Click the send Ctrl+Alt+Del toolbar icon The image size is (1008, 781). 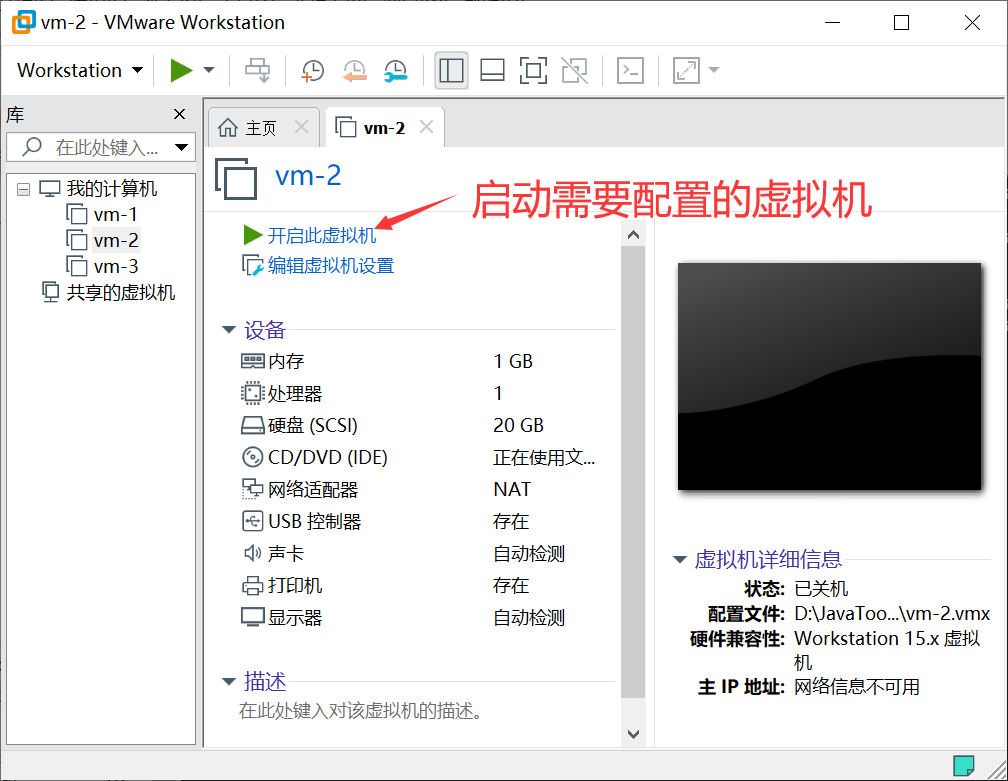click(258, 70)
